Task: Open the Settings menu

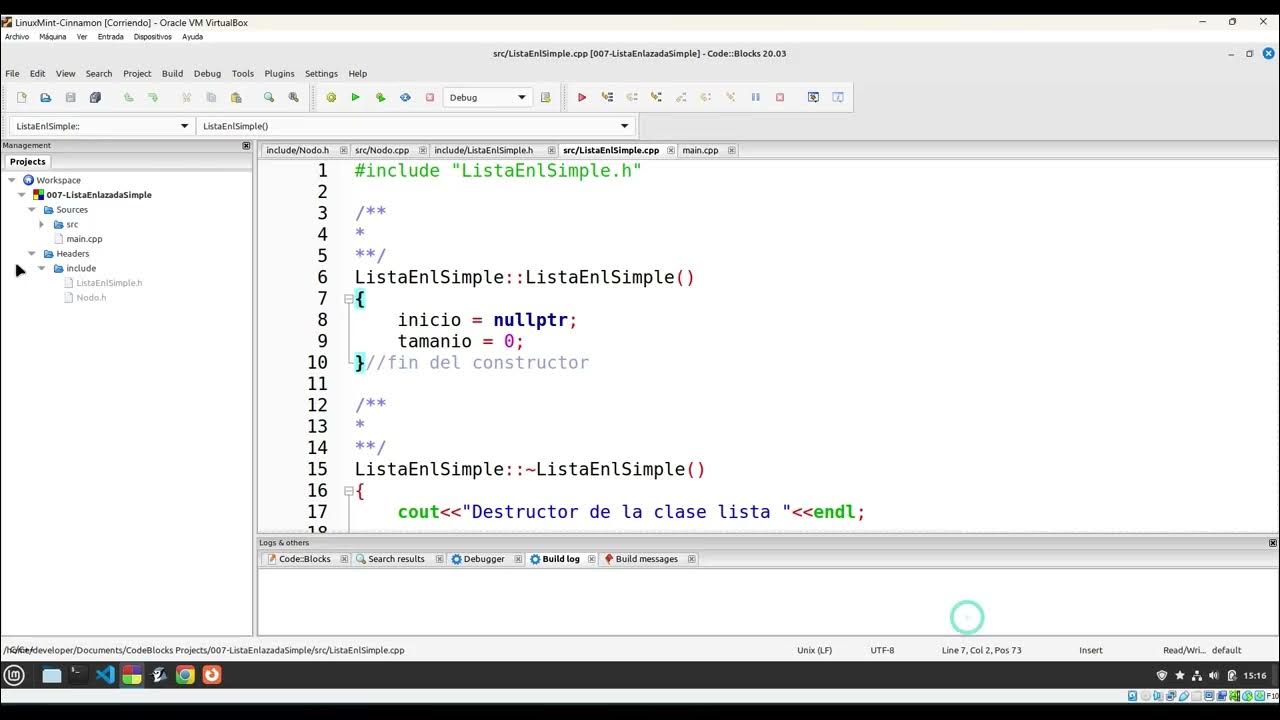Action: (321, 73)
